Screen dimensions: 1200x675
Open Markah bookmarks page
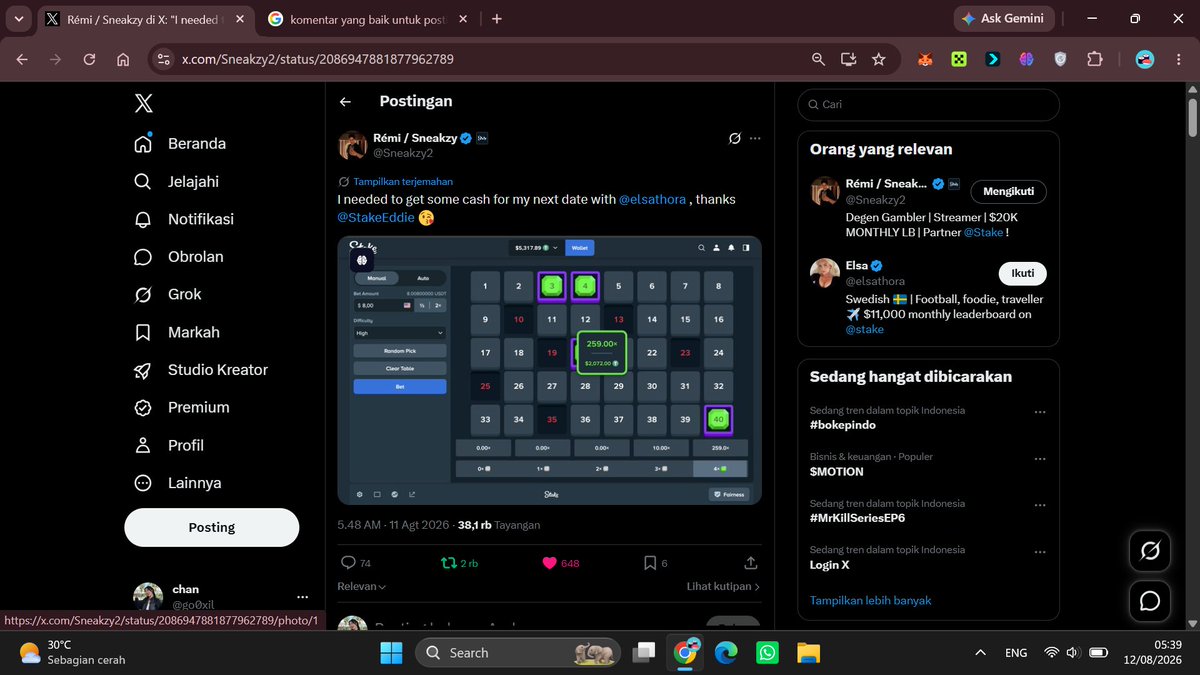[x=176, y=332]
